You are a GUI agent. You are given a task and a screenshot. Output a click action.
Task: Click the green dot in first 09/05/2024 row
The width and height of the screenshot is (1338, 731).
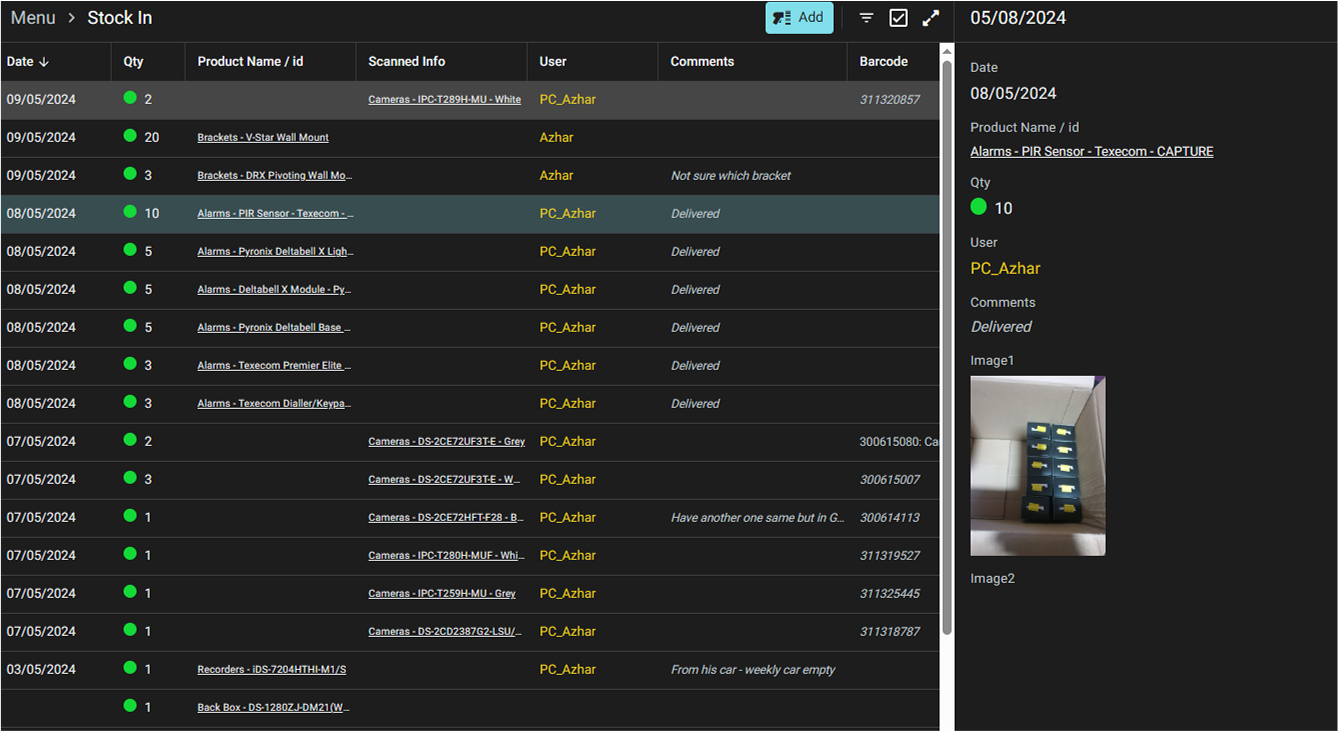pyautogui.click(x=130, y=98)
